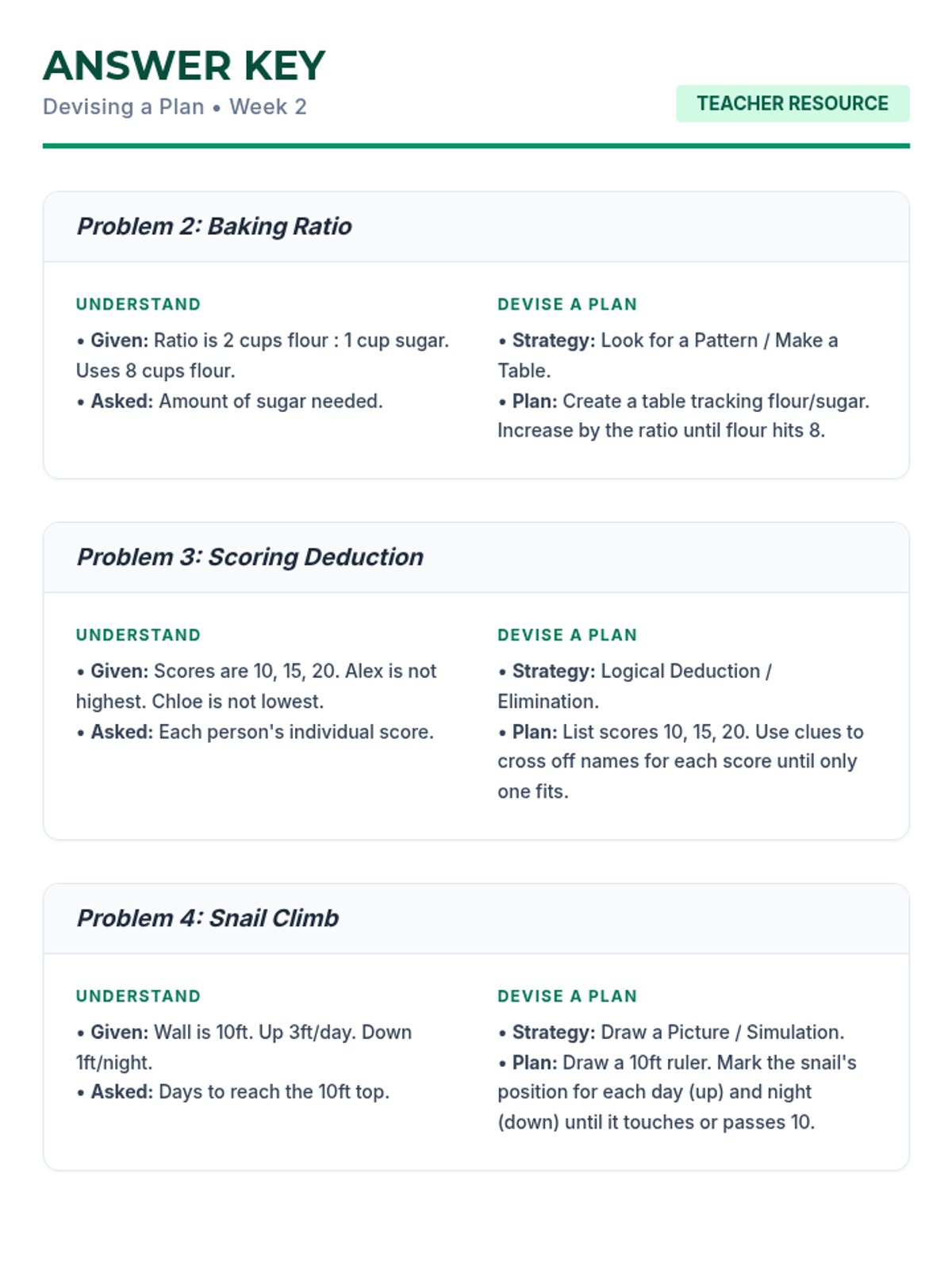The width and height of the screenshot is (952, 1270).
Task: Click UNDERSTAND label in Scoring Deduction card
Action: pos(138,635)
